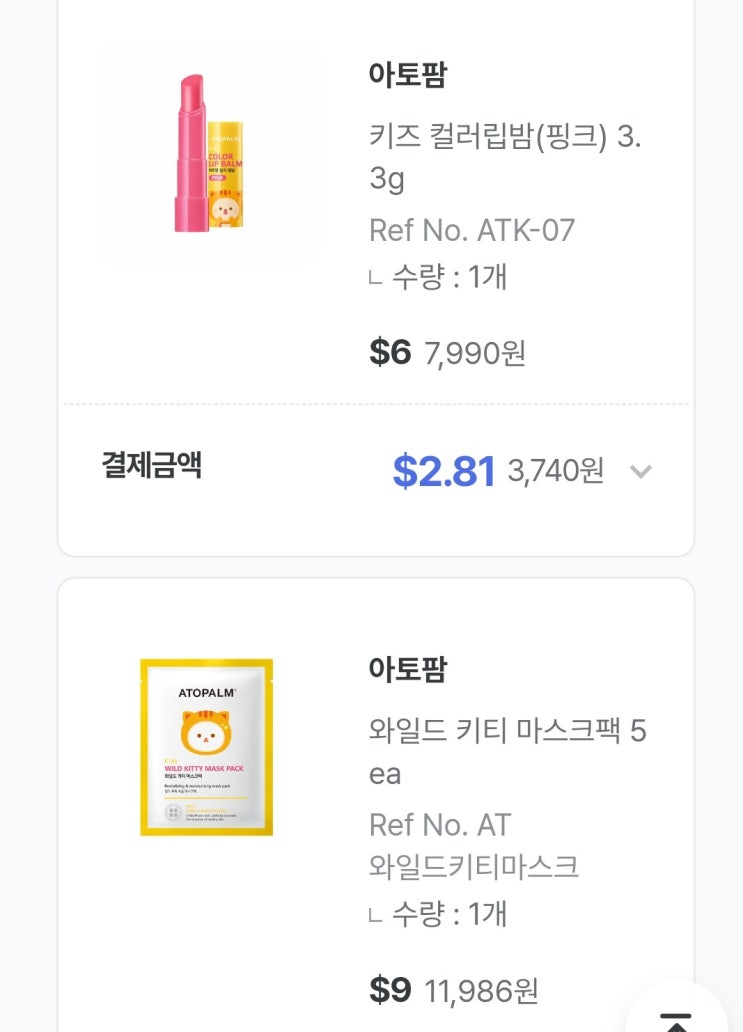Screen dimensions: 743x1032
Task: Tap the 11,986원 won price
Action: point(482,990)
